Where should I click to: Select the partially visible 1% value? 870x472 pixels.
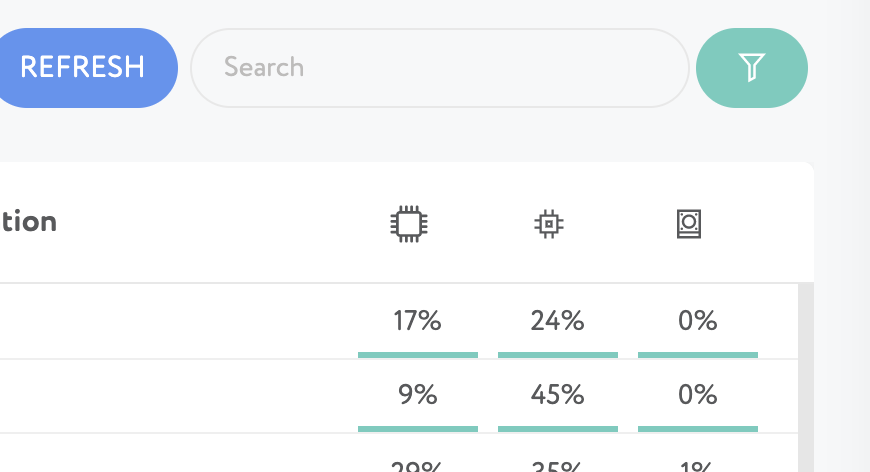point(697,466)
